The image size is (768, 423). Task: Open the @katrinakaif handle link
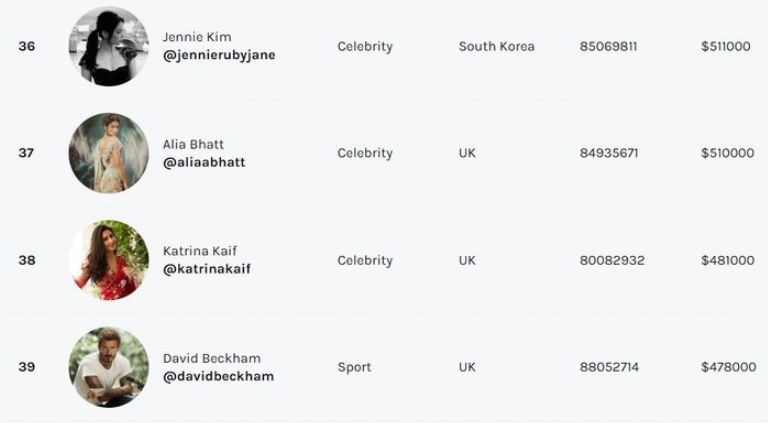tap(207, 269)
